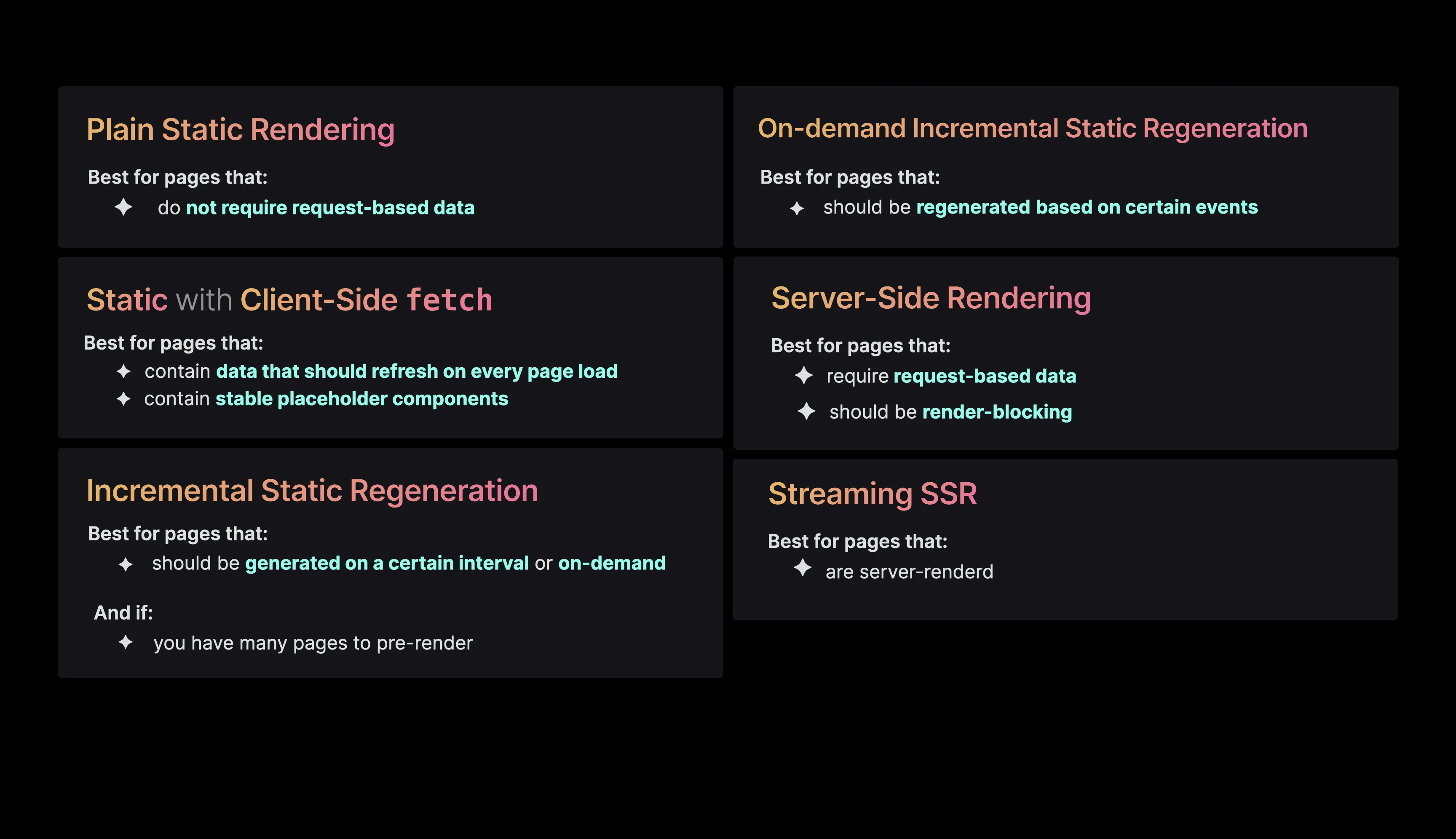The image size is (1456, 839).
Task: Click star bullet before 'should be render-blocking'
Action: (x=806, y=411)
